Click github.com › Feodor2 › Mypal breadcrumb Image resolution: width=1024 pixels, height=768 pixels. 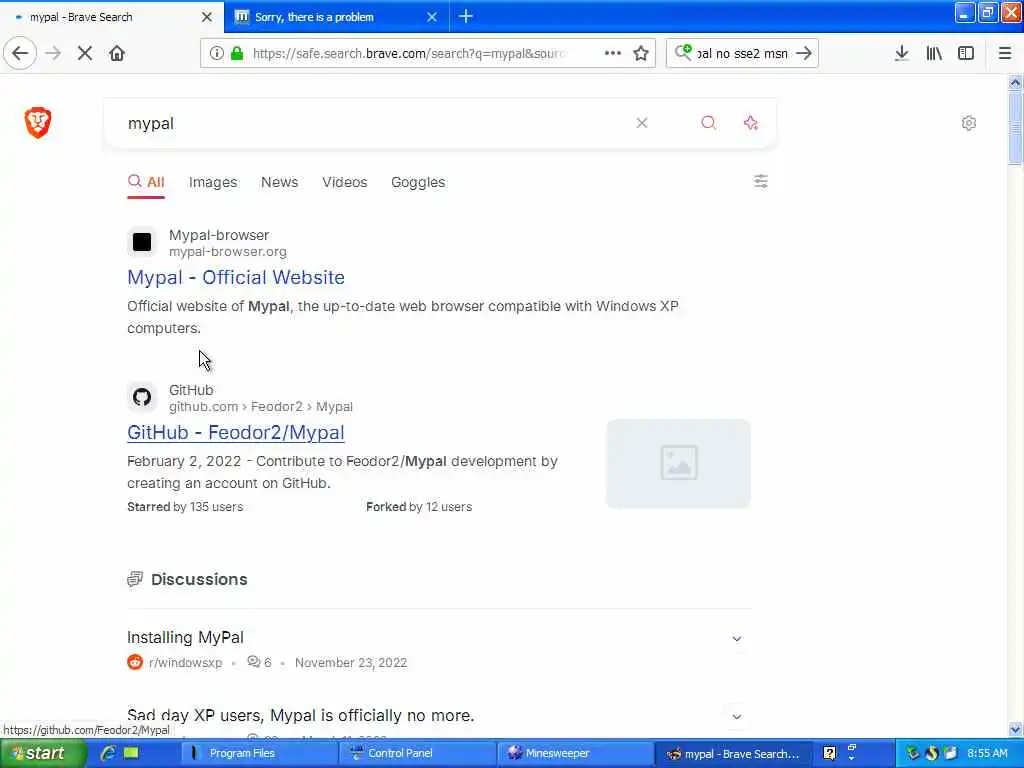[261, 406]
